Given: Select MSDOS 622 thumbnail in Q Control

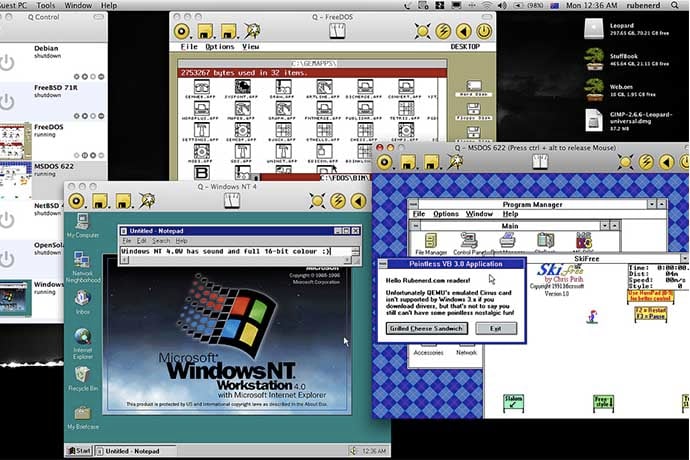Looking at the screenshot, I should pyautogui.click(x=15, y=180).
